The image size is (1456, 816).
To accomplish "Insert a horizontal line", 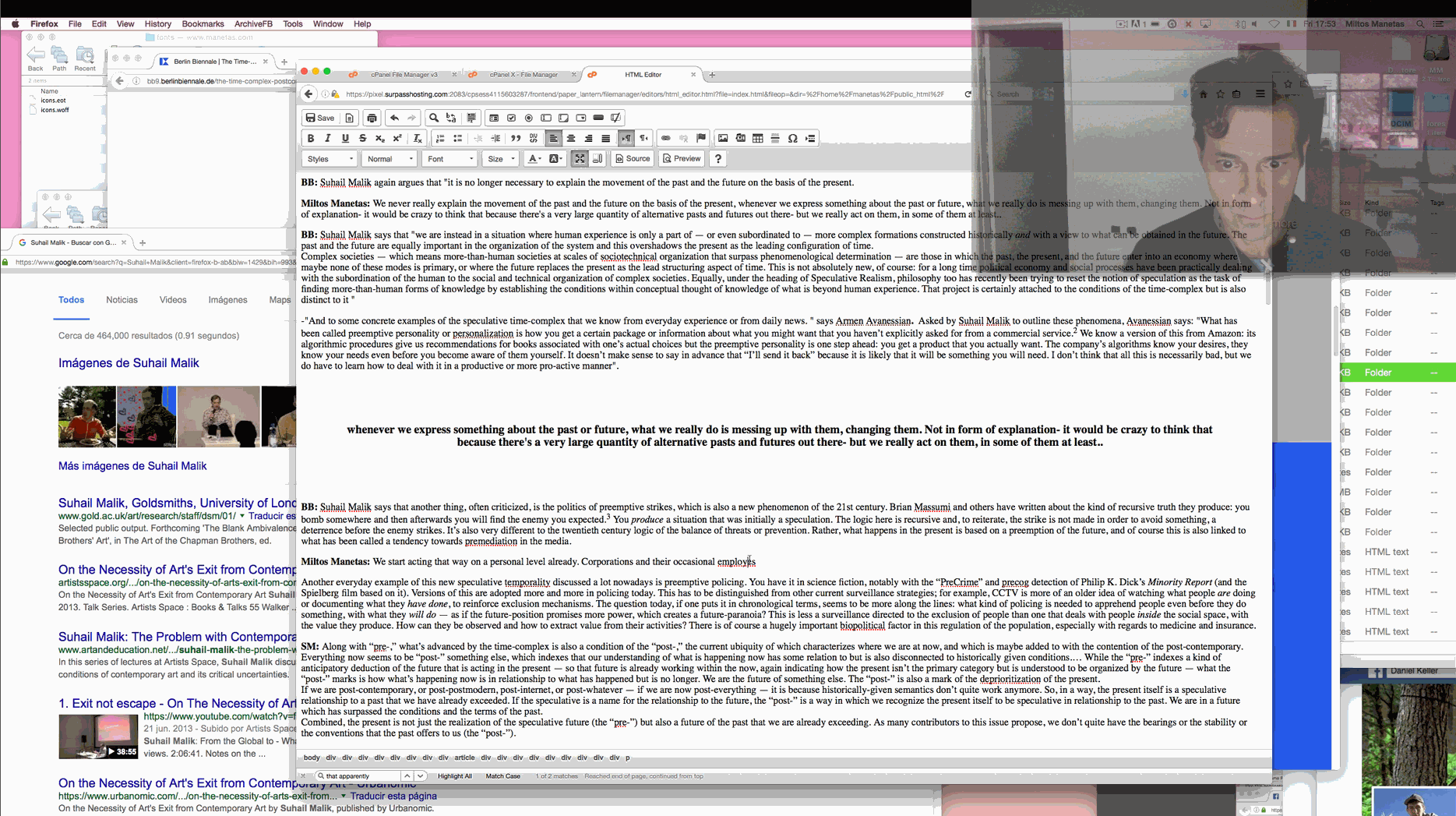I will [775, 138].
